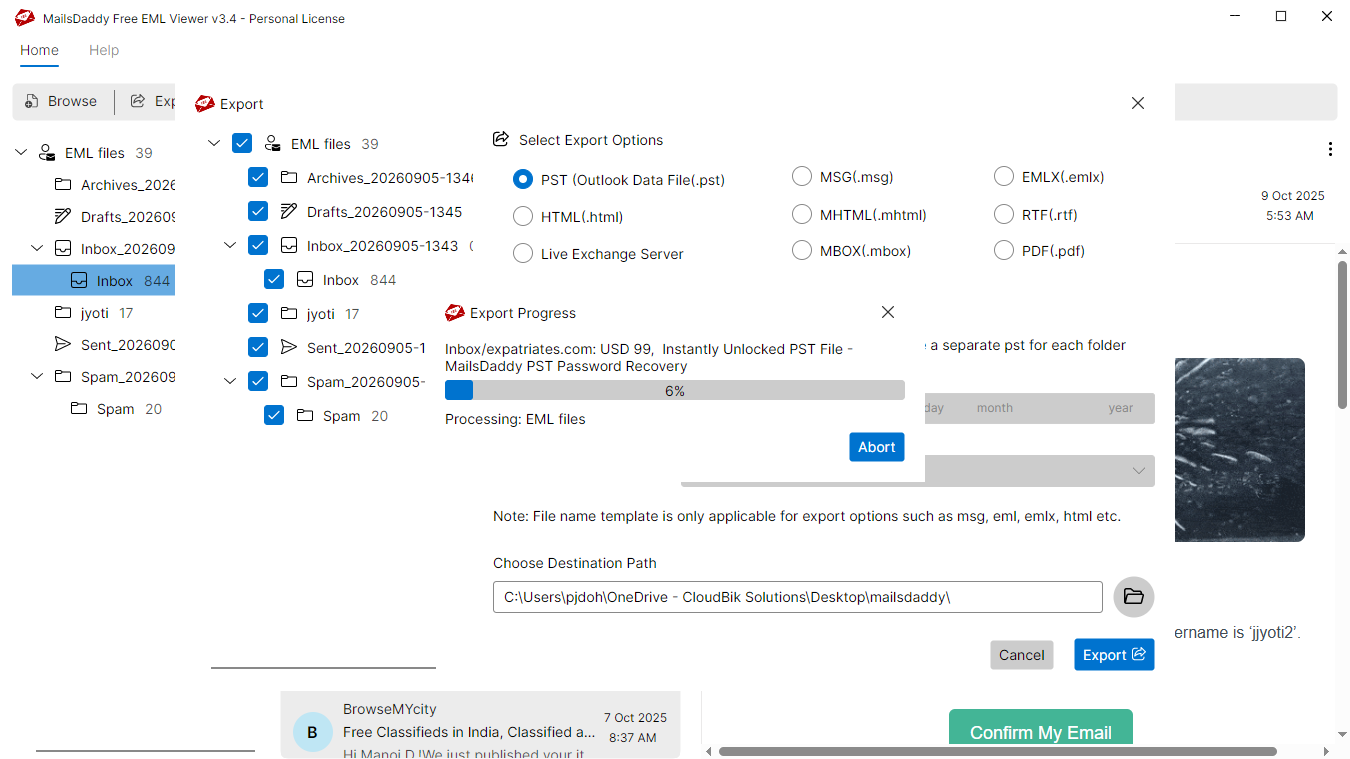This screenshot has height=759, width=1350.
Task: Choose MSG(.msg) export format
Action: (802, 176)
